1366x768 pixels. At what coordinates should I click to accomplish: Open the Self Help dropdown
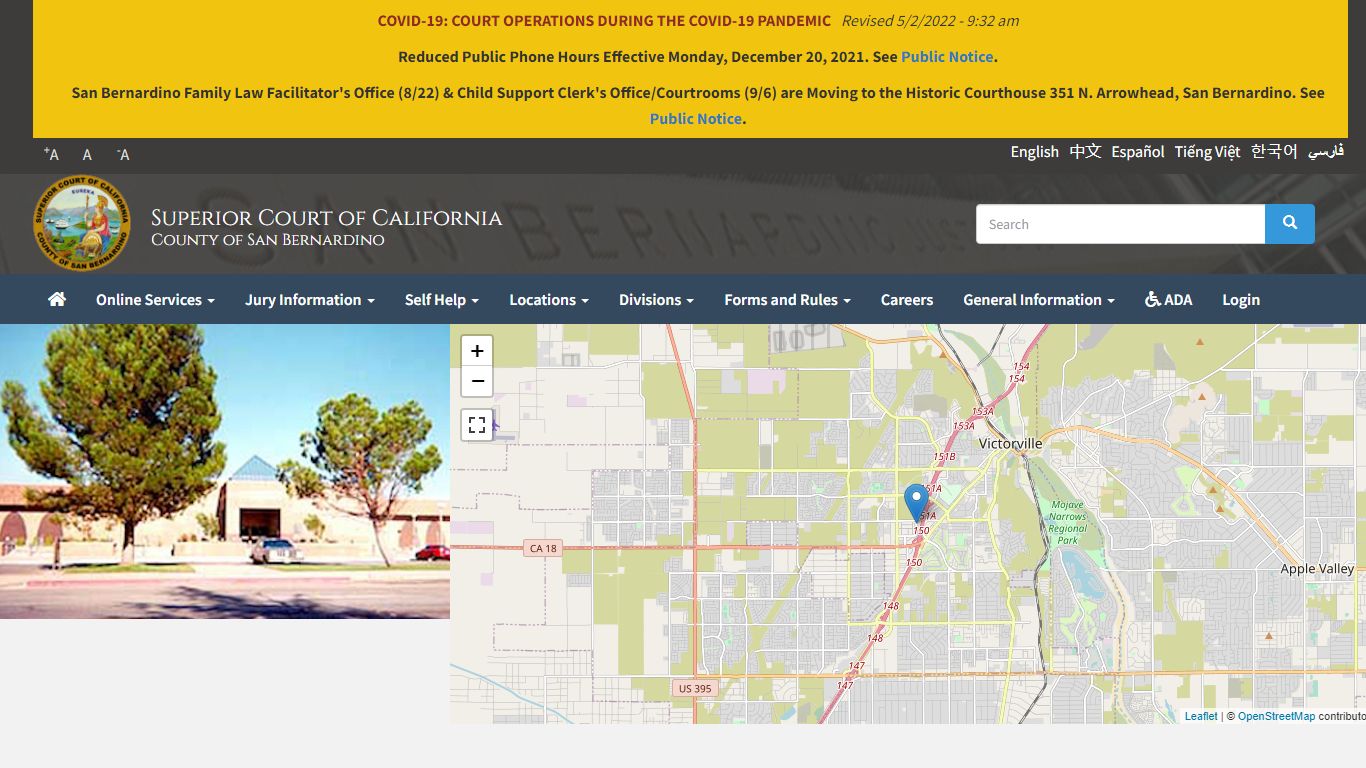click(x=442, y=300)
